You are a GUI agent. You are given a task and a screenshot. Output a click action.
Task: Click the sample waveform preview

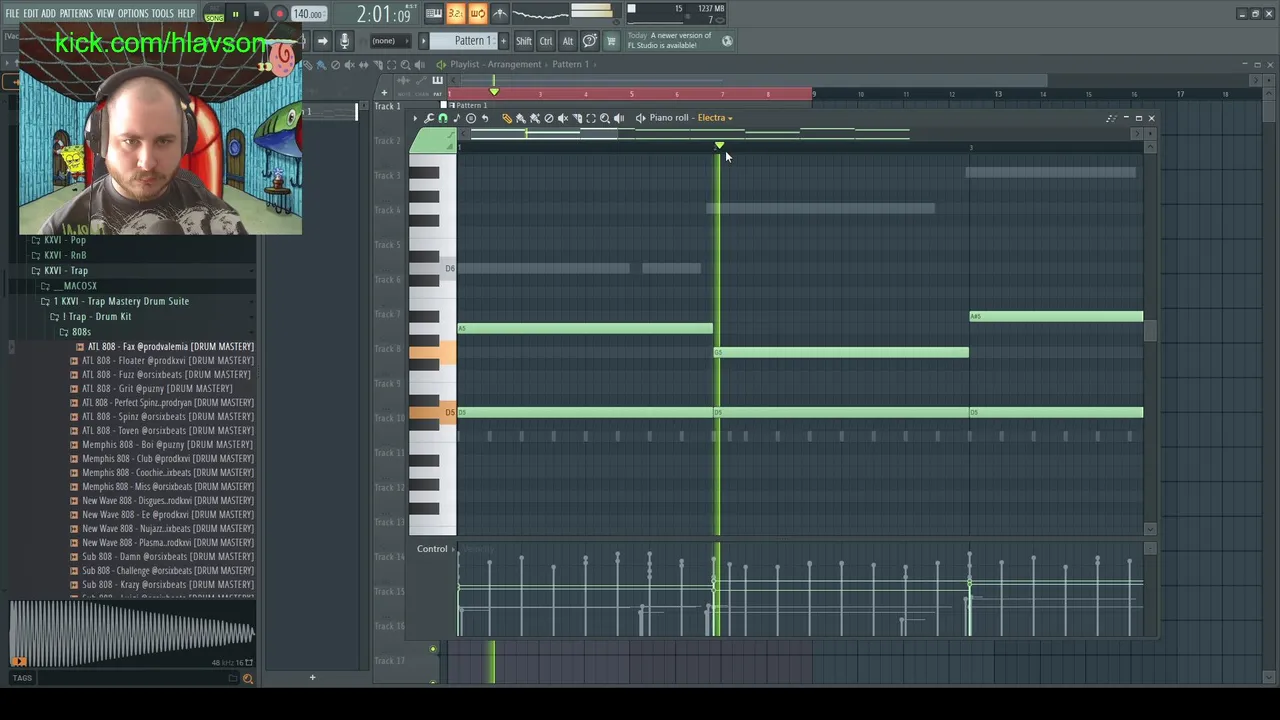click(x=132, y=635)
